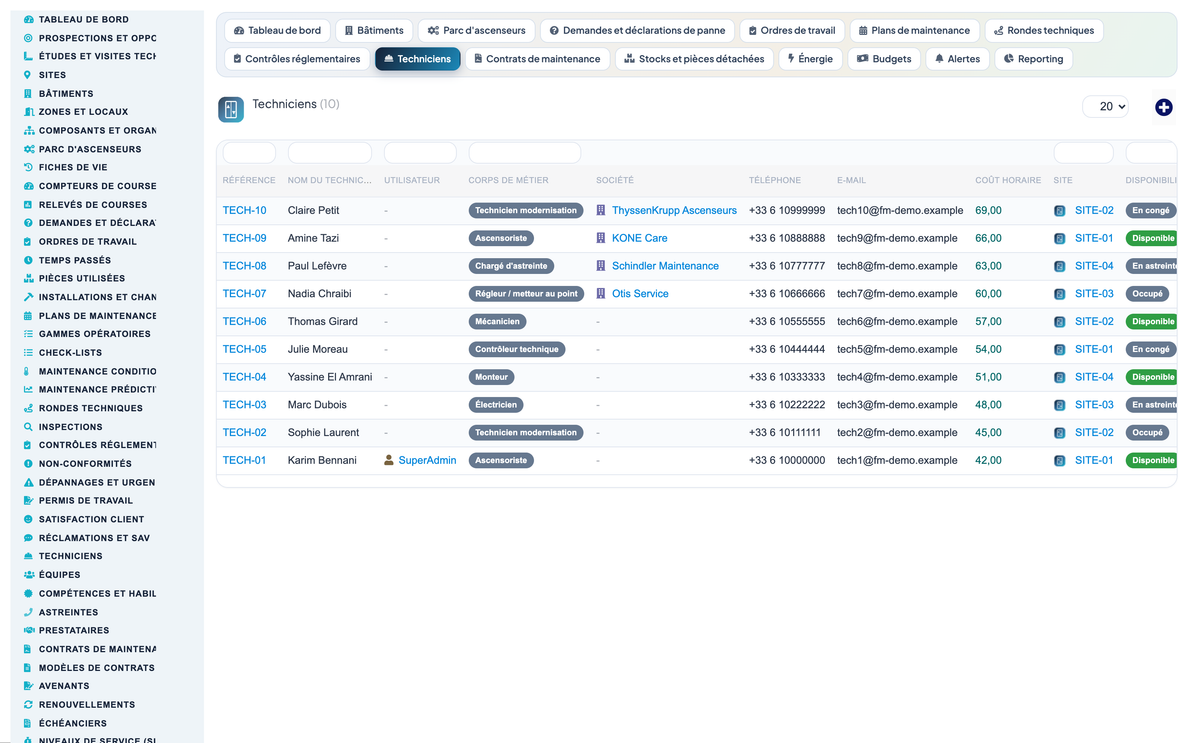1200x743 pixels.
Task: Click email tech3@fm-demo.example
Action: [x=897, y=405]
